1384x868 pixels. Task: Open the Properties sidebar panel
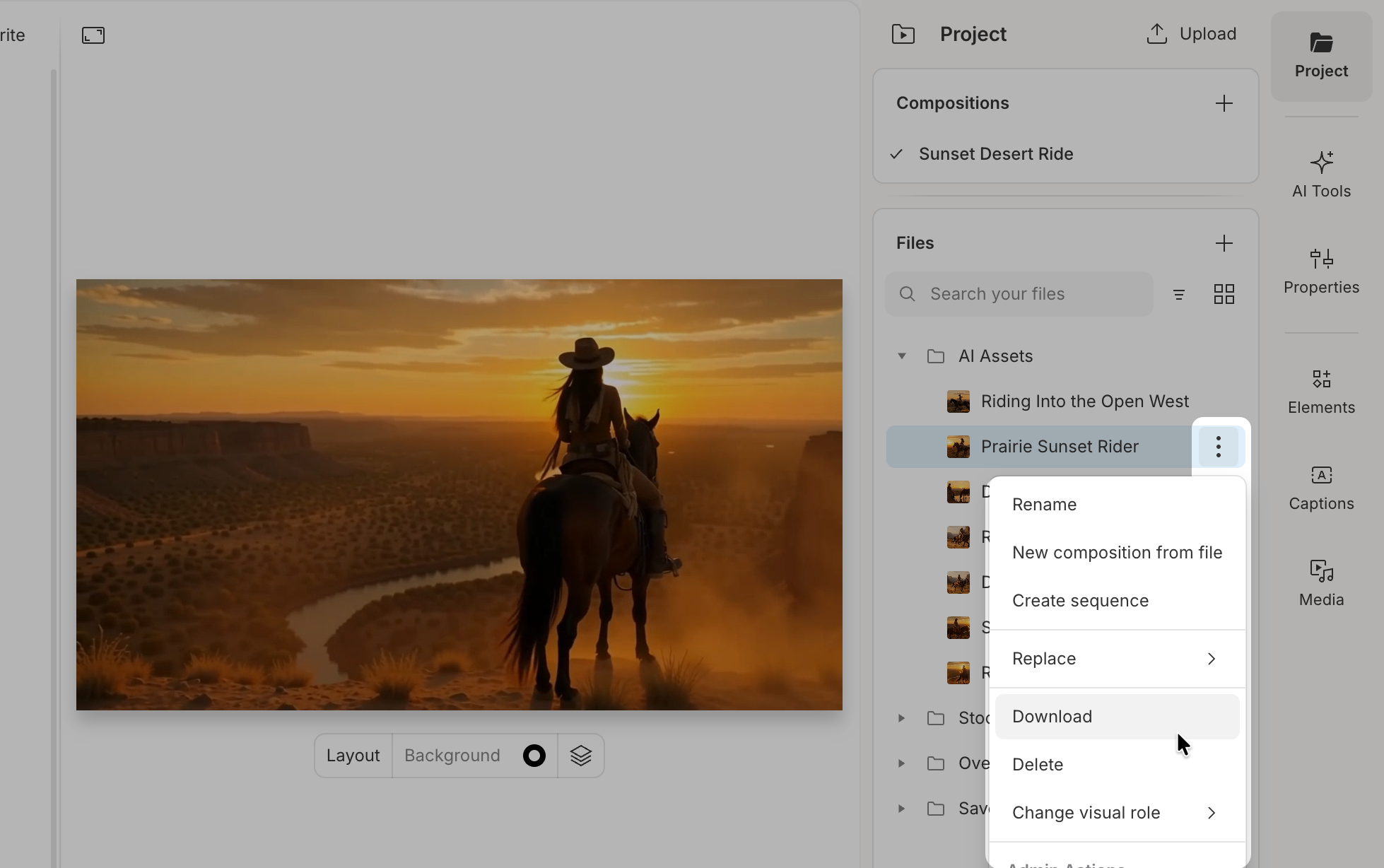[x=1320, y=271]
